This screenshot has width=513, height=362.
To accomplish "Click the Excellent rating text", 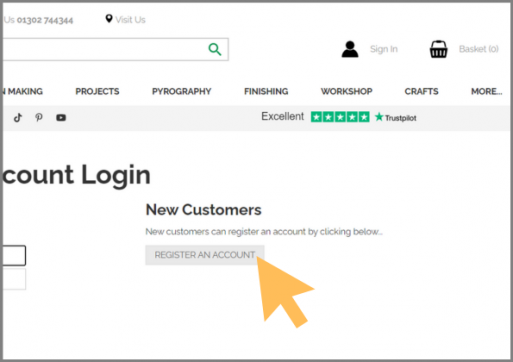I will [282, 116].
